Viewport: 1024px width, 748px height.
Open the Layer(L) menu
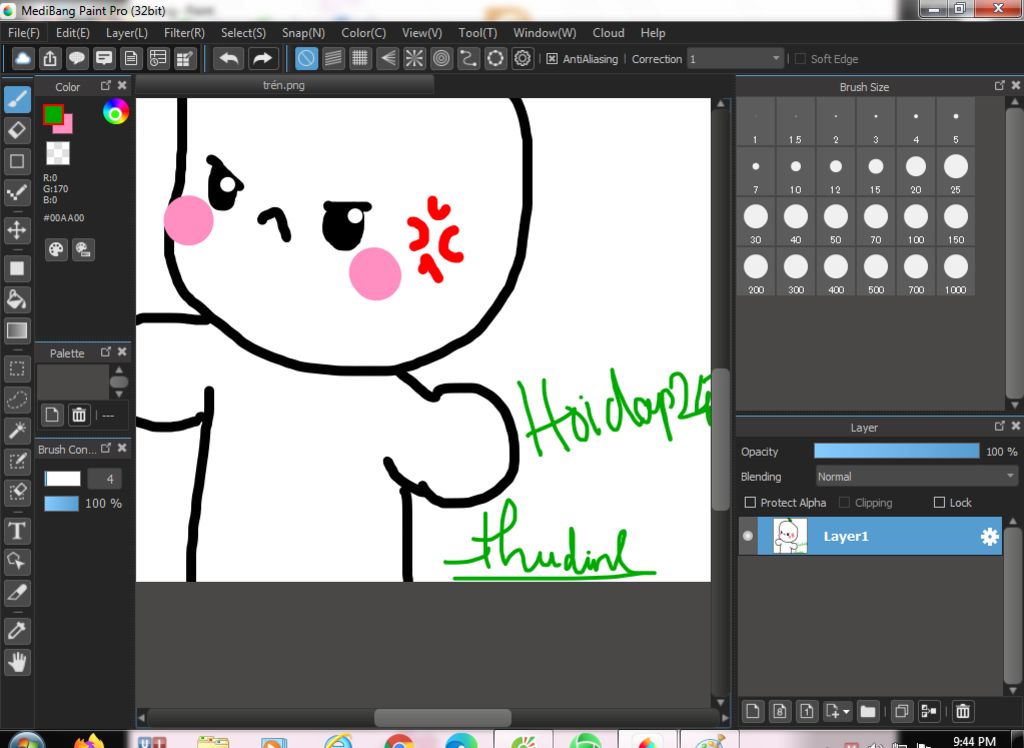[127, 33]
